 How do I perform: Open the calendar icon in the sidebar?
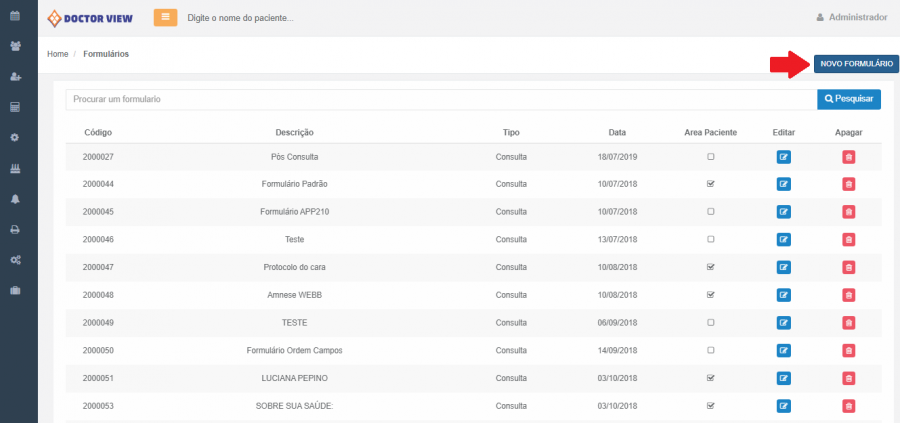(15, 15)
